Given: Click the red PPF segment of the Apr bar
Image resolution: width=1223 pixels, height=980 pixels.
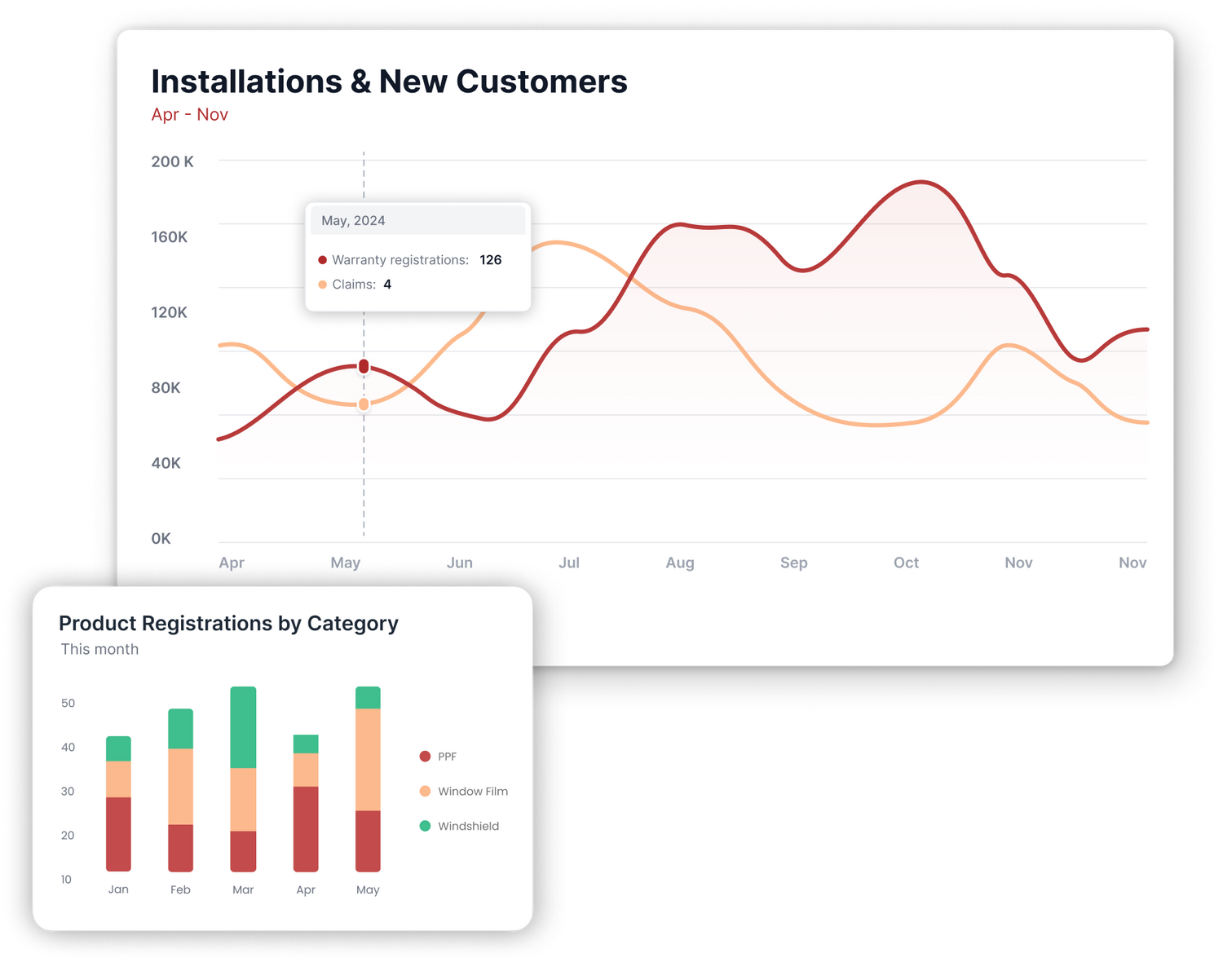Looking at the screenshot, I should pos(306,828).
